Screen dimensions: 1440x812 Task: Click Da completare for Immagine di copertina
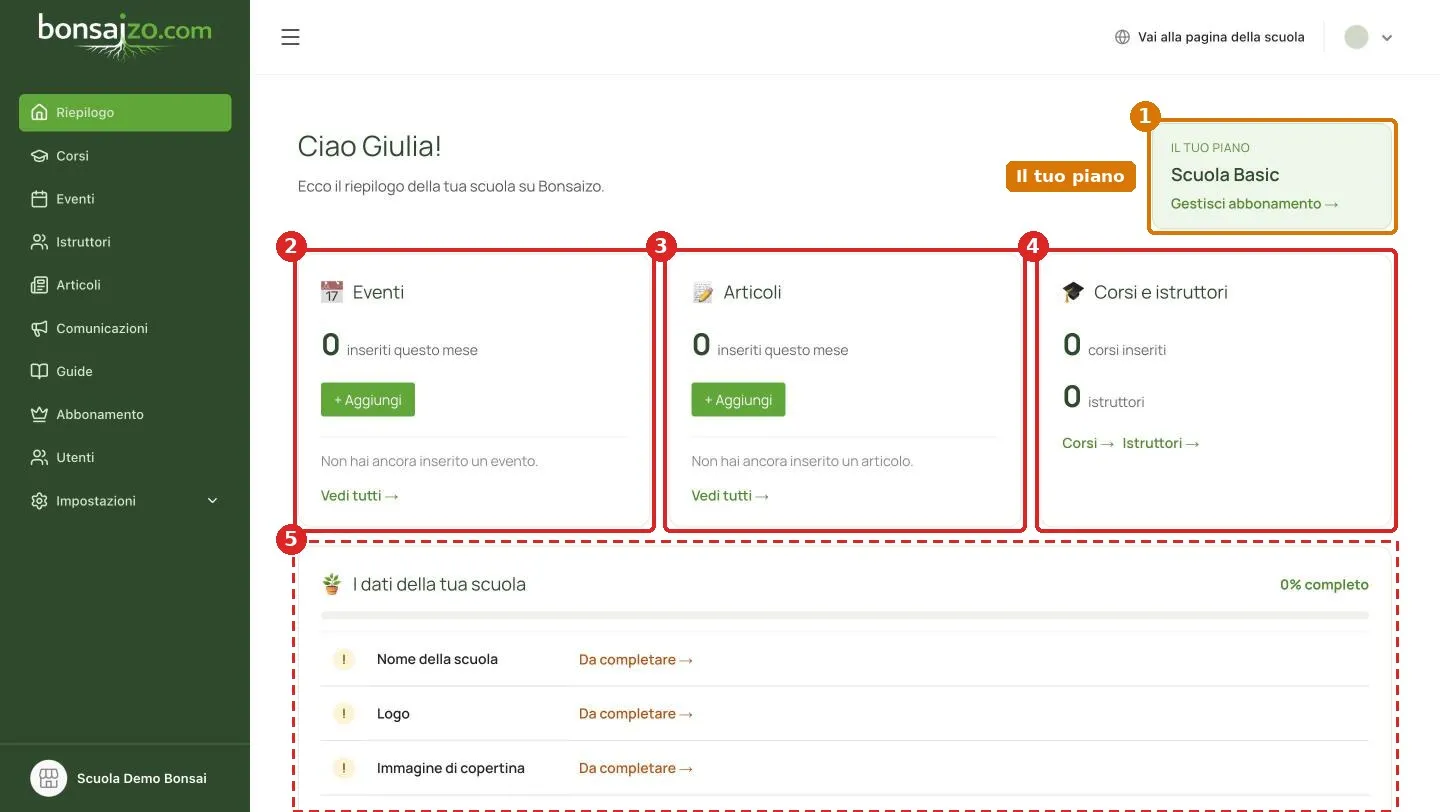click(636, 768)
